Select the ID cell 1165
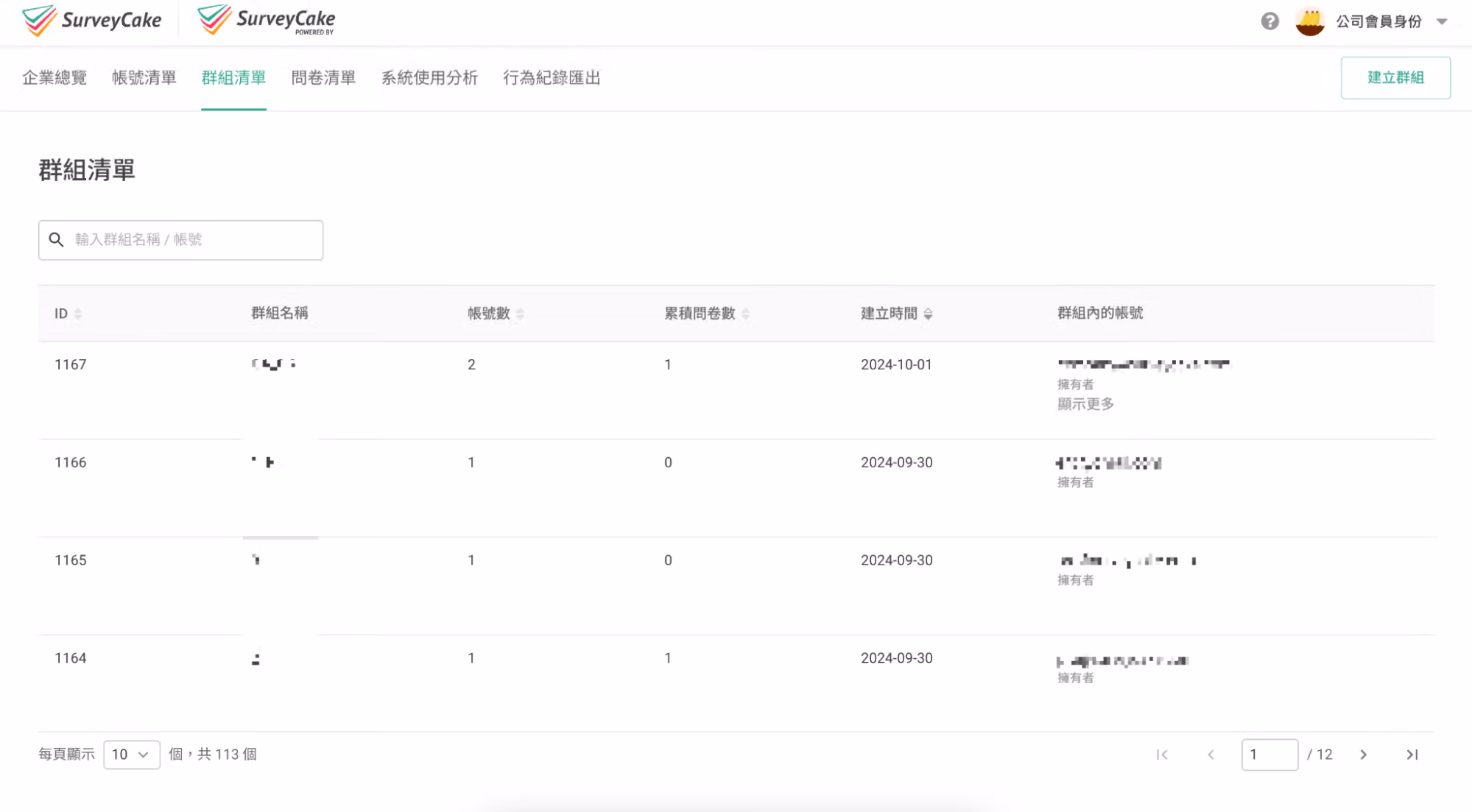1472x812 pixels. tap(71, 560)
